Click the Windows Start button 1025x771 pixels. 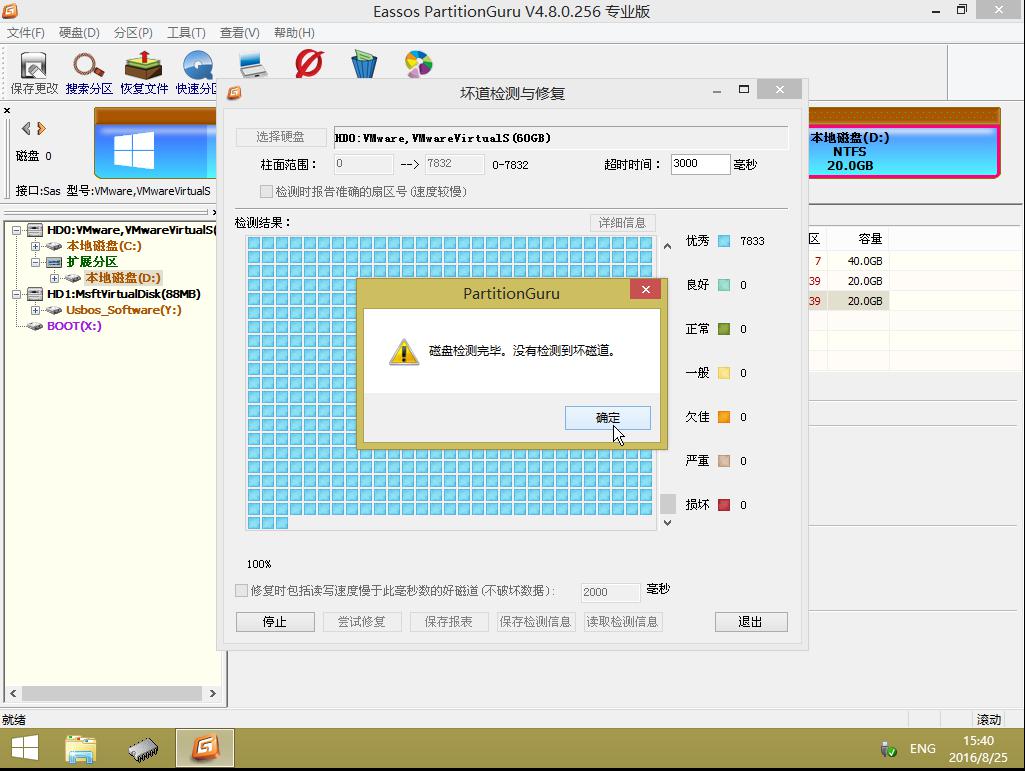coord(25,748)
